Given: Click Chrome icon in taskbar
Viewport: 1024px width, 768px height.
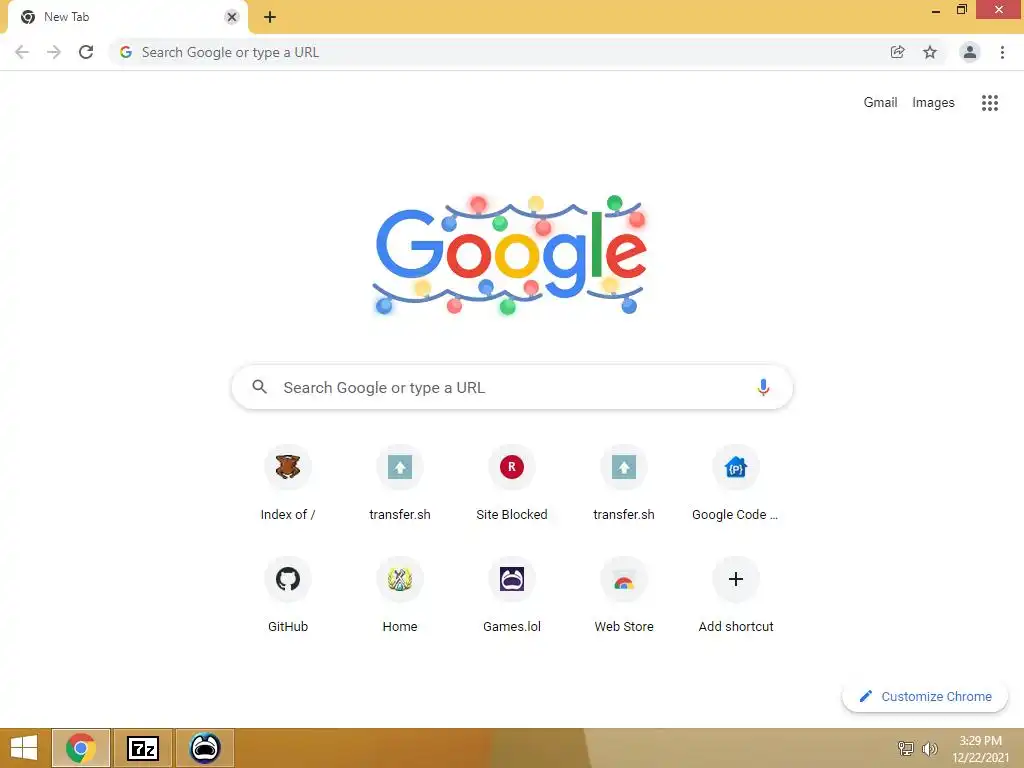Looking at the screenshot, I should tap(81, 748).
